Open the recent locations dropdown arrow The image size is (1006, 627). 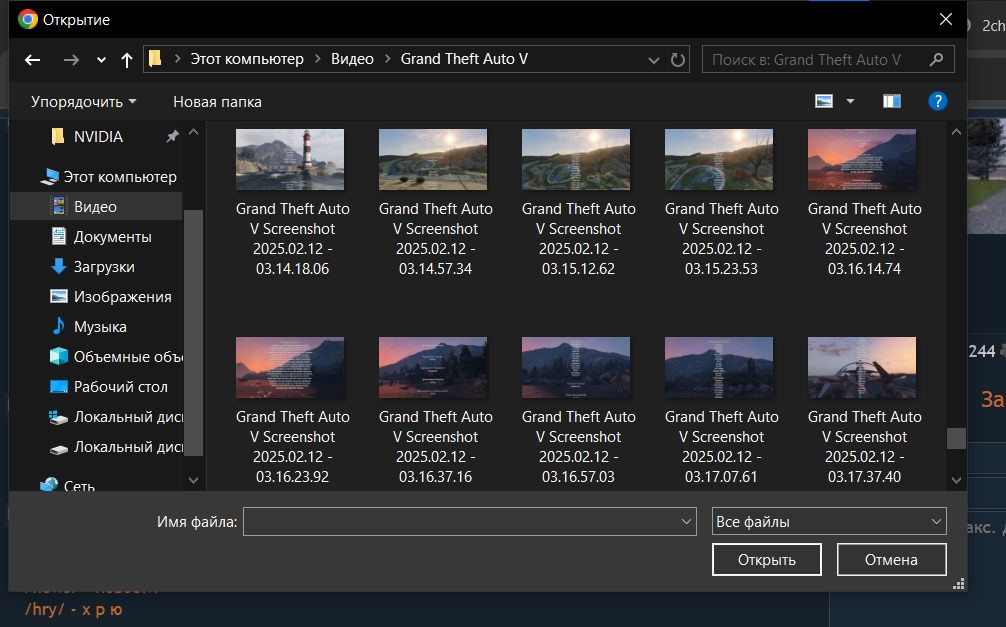101,60
